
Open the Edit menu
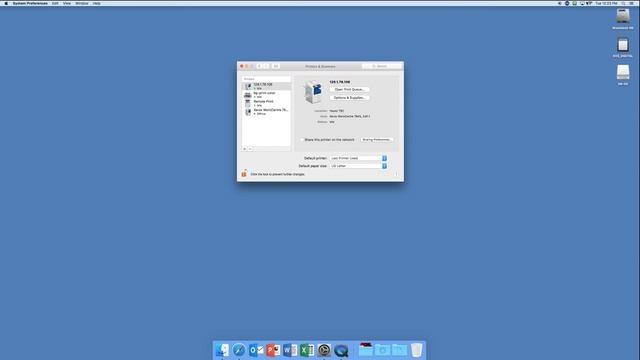[x=55, y=3]
